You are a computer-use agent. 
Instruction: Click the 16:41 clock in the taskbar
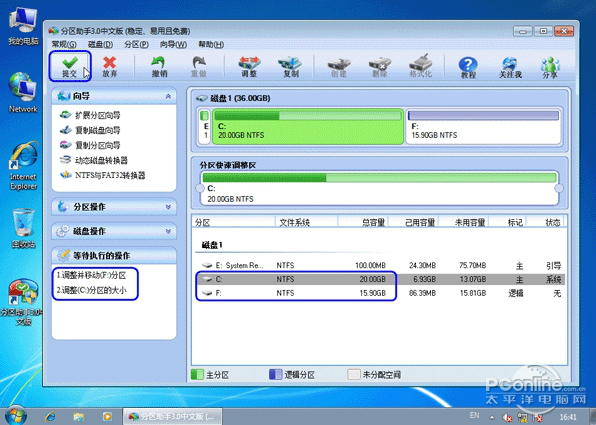point(568,417)
